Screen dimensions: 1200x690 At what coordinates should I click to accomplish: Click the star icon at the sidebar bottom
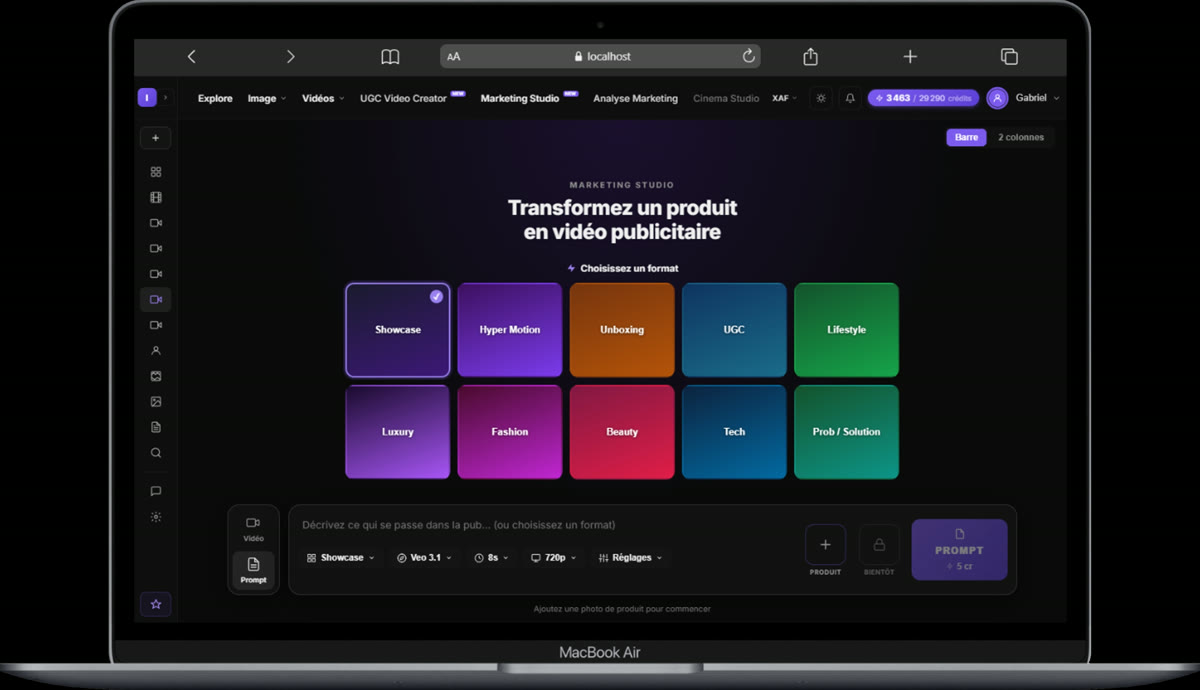coord(156,604)
